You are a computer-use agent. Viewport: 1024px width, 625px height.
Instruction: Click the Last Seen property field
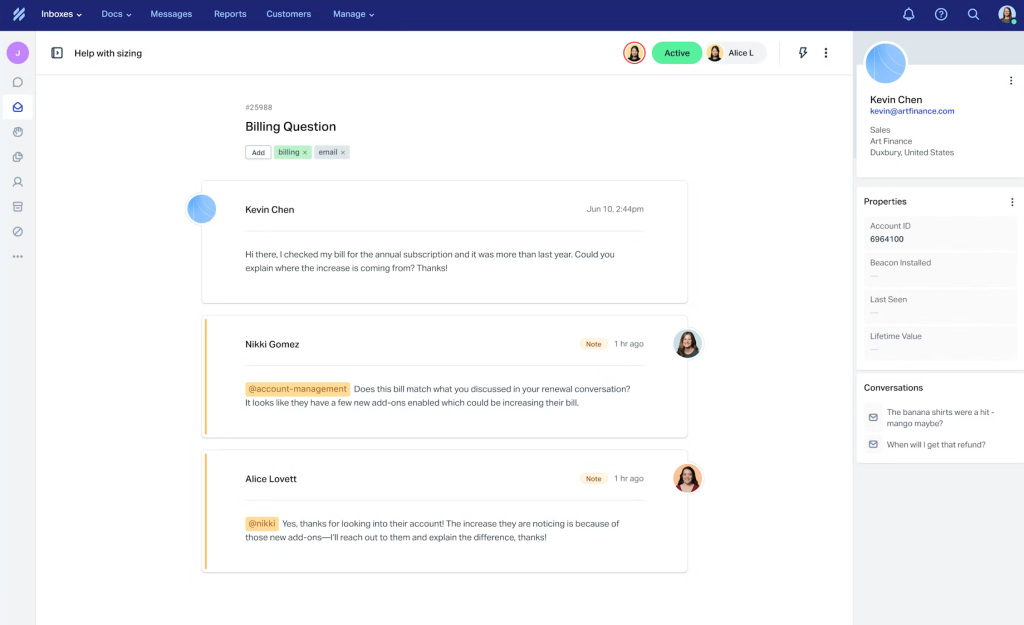pyautogui.click(x=939, y=306)
